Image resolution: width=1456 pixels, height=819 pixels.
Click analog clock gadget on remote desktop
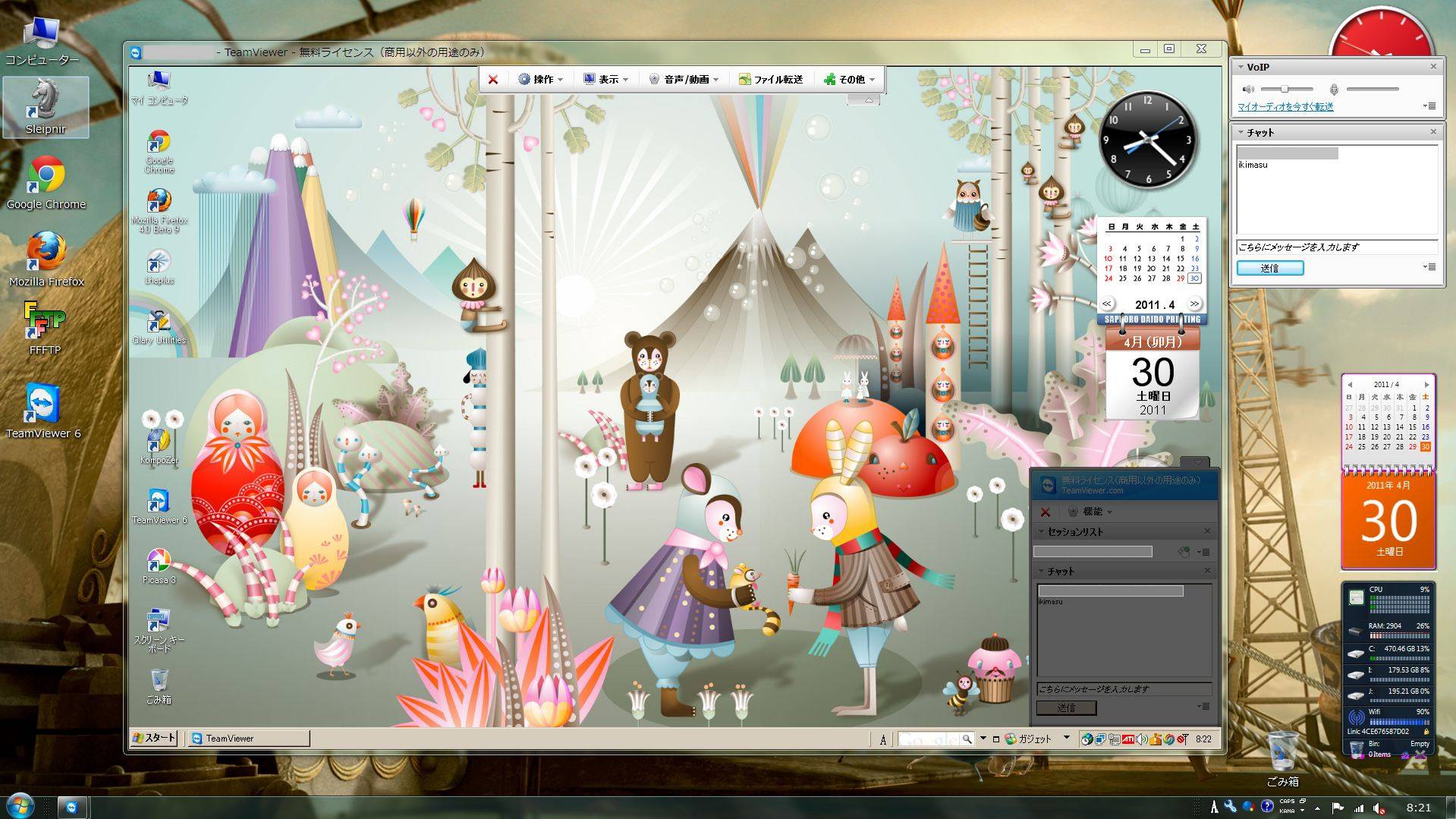pos(1147,140)
